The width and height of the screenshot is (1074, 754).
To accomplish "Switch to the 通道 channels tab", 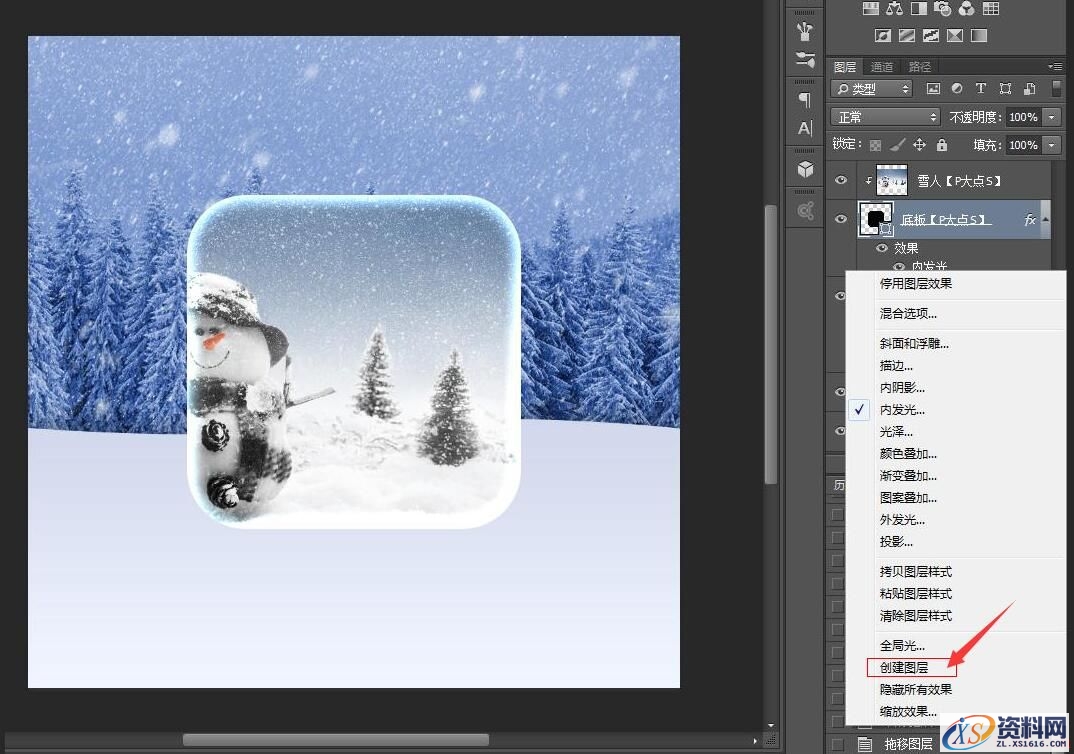I will pyautogui.click(x=882, y=67).
